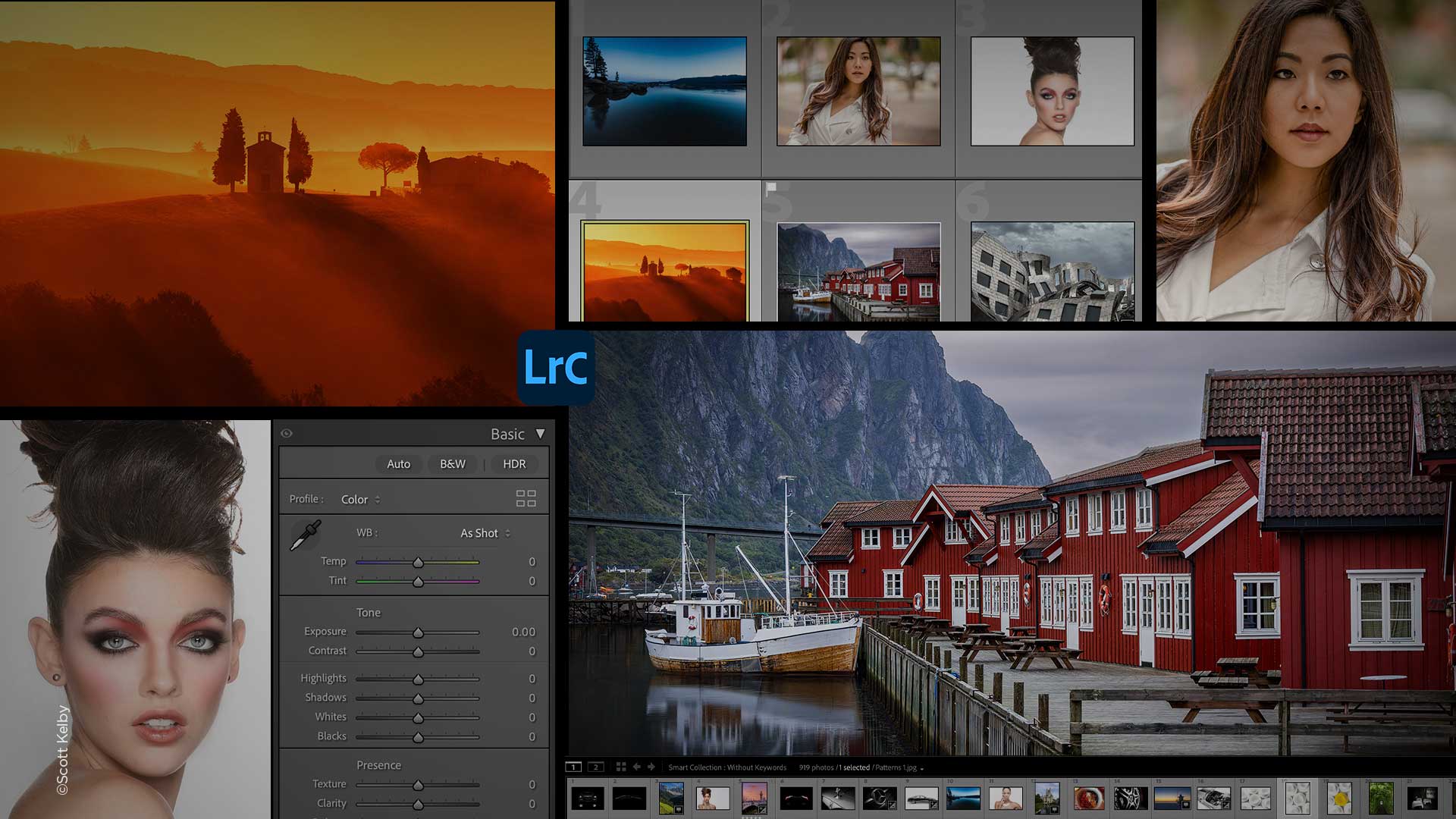Click the Grid view icon in the filmstrip toolbar

tap(620, 767)
